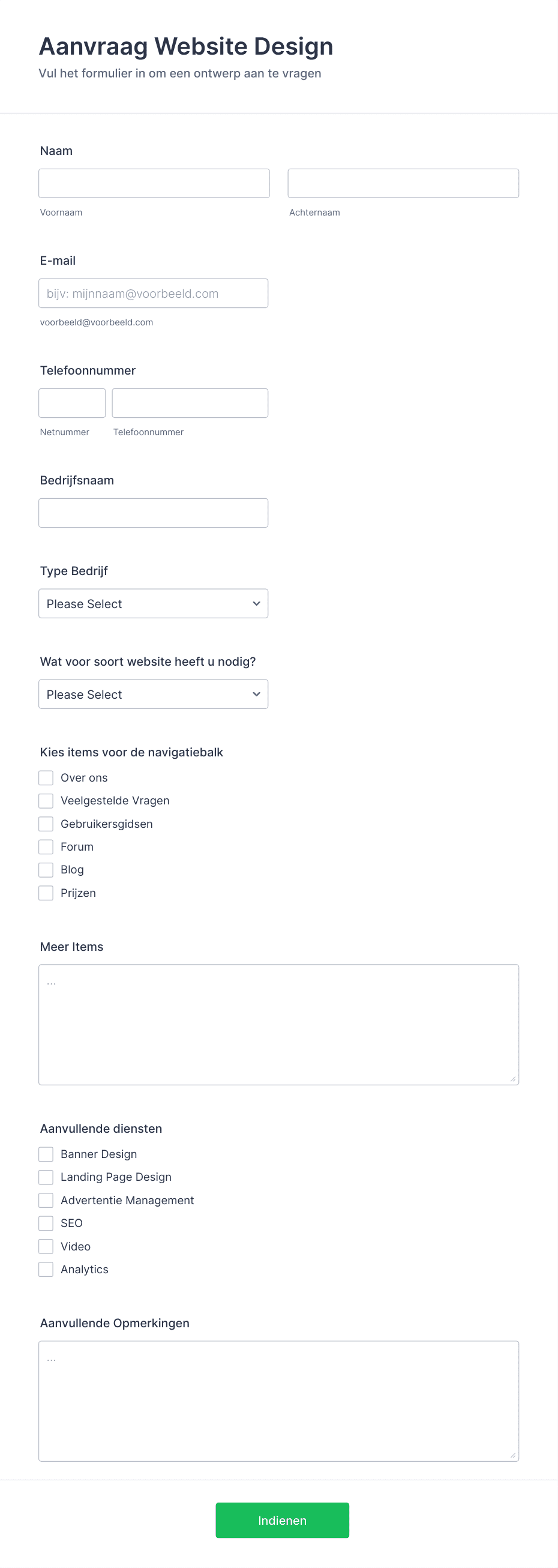Tick the Veelgestelde Vragen checkbox
This screenshot has height=1568, width=558.
[46, 801]
